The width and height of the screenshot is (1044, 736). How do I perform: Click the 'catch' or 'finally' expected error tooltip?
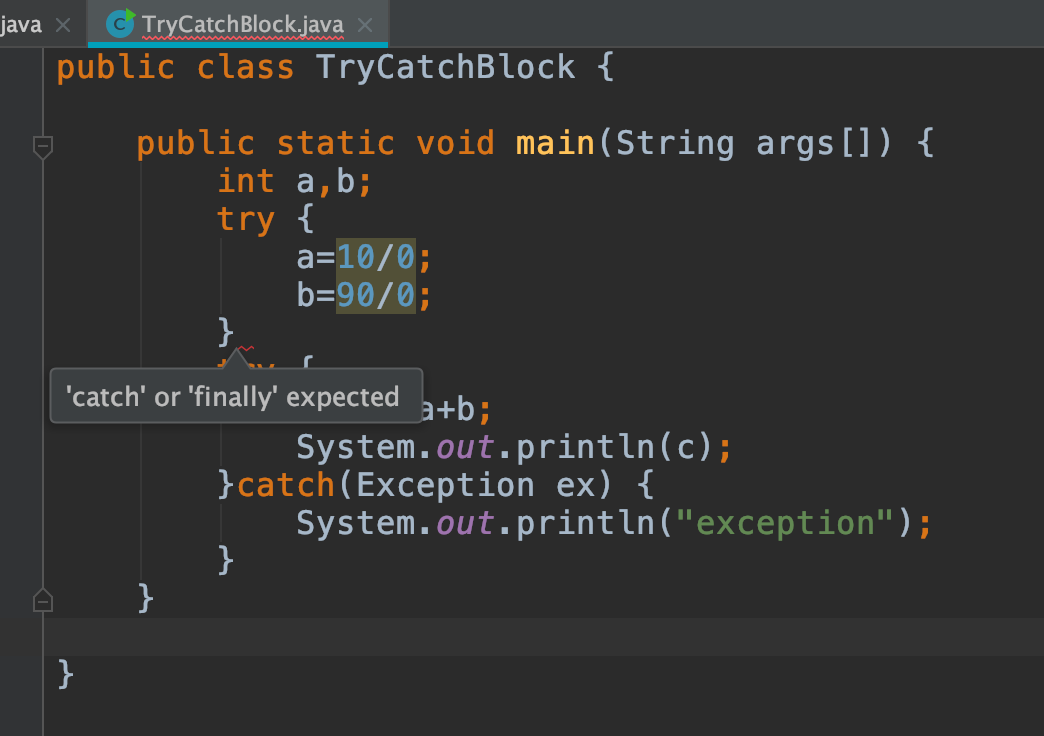(236, 396)
